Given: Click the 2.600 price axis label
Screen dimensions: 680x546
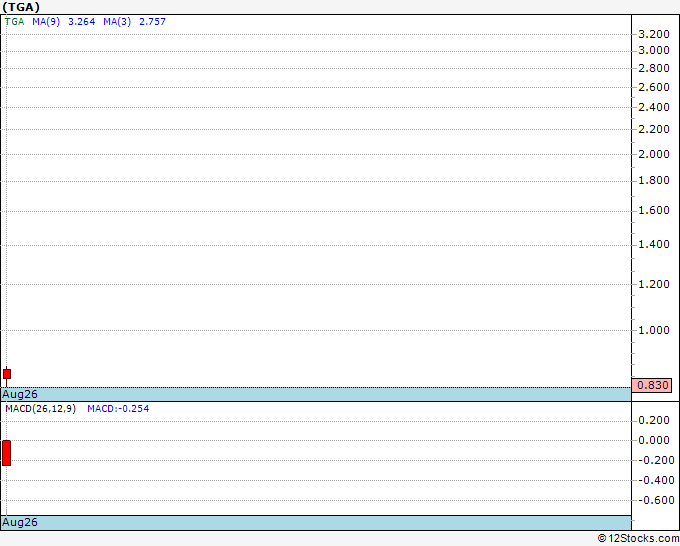Looking at the screenshot, I should tap(654, 87).
